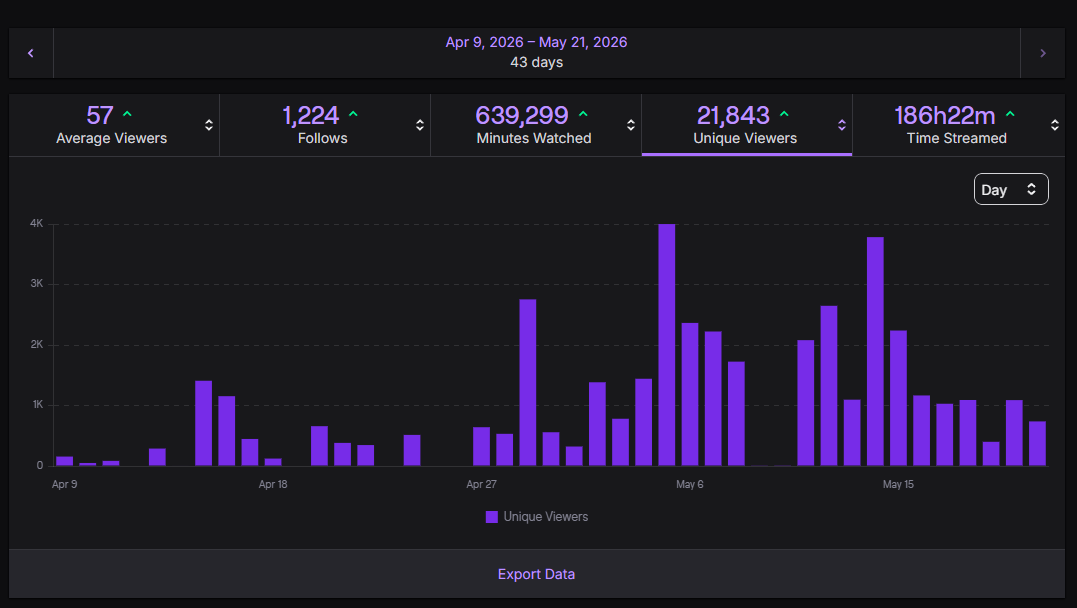Click the 21,843 unique viewers value
The width and height of the screenshot is (1077, 608).
(733, 115)
